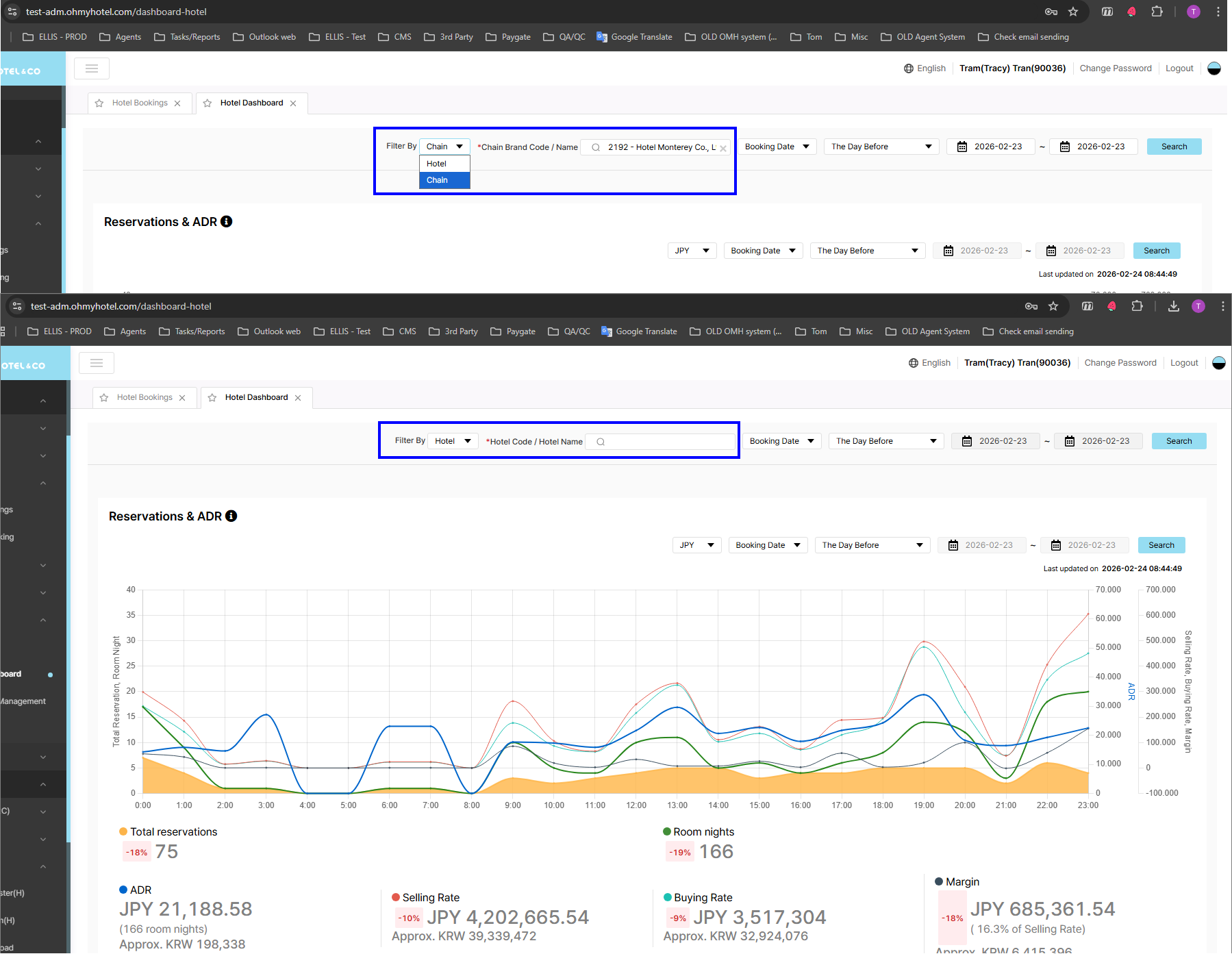
Task: Click the Logout link in the lower window
Action: [1183, 363]
